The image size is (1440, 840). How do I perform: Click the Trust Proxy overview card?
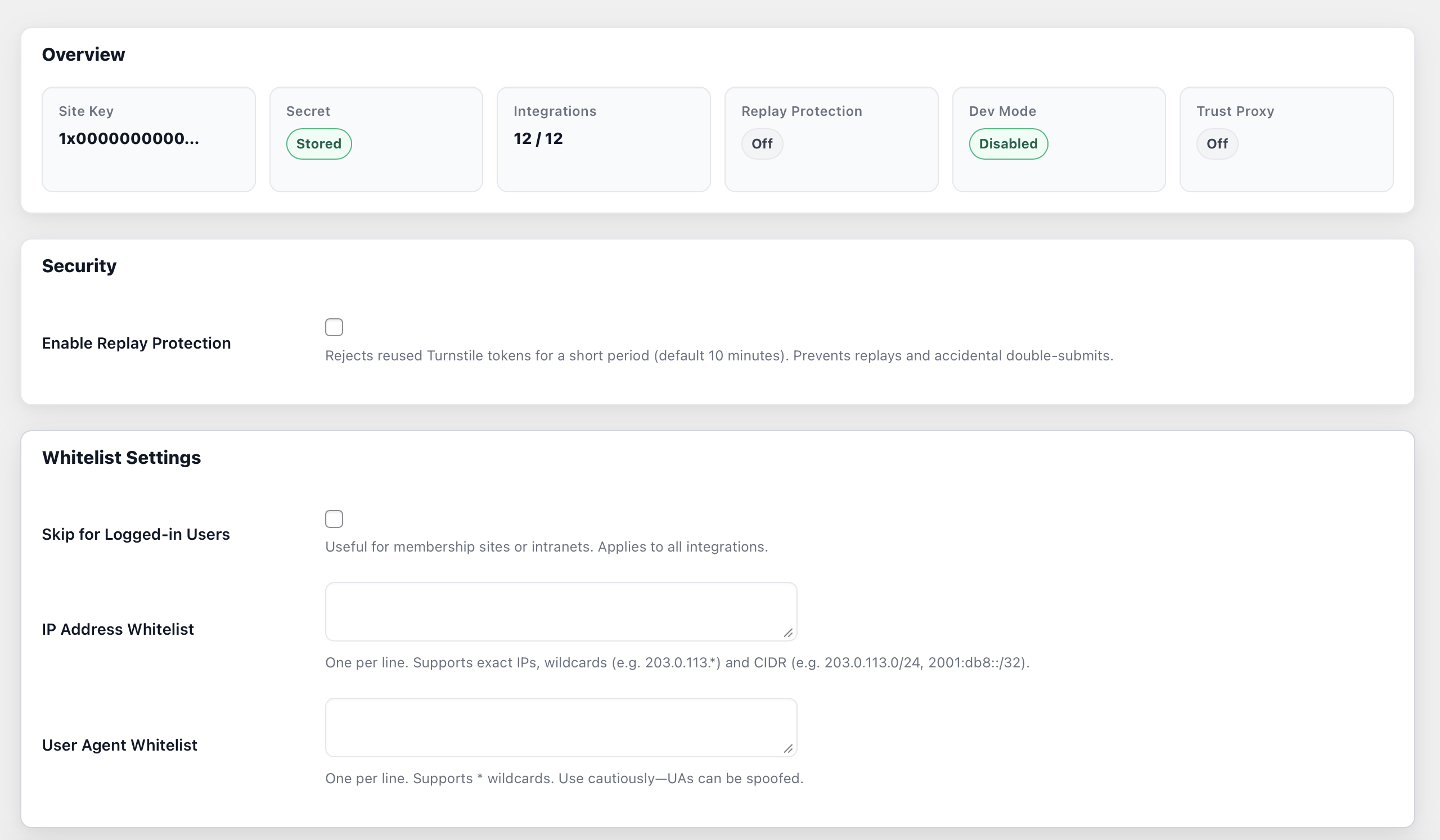point(1286,139)
